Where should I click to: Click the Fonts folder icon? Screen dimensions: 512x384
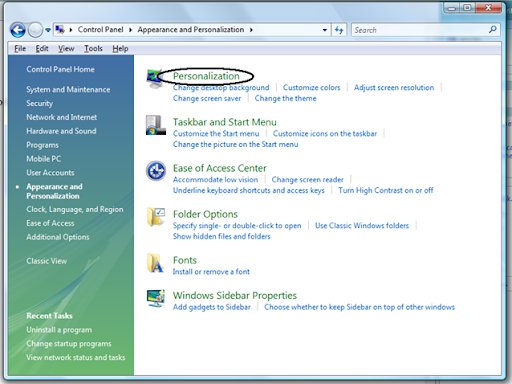155,263
